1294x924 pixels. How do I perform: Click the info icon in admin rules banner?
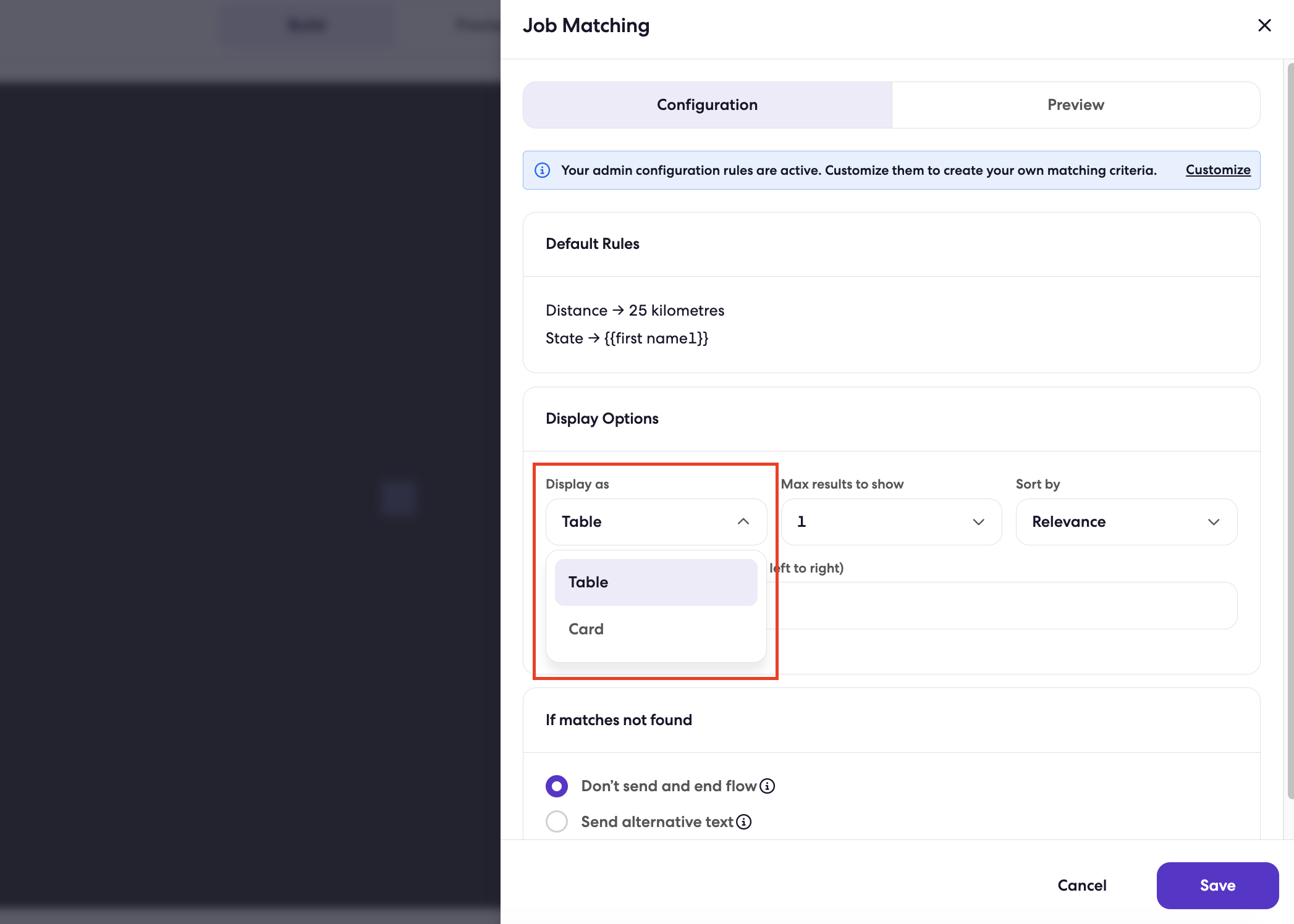click(542, 170)
